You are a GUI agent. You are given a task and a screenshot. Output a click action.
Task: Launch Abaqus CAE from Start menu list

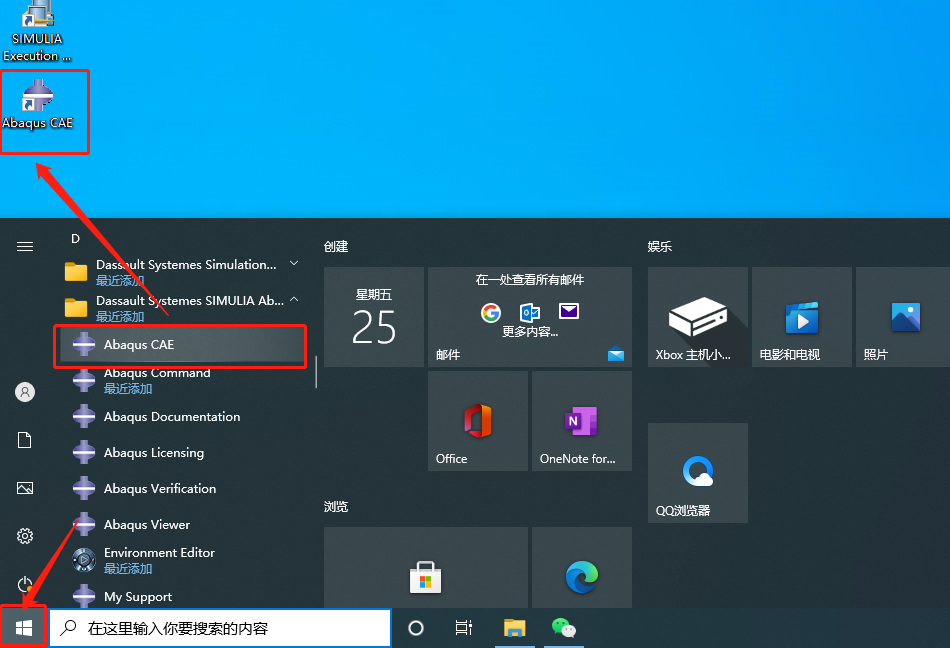(180, 345)
